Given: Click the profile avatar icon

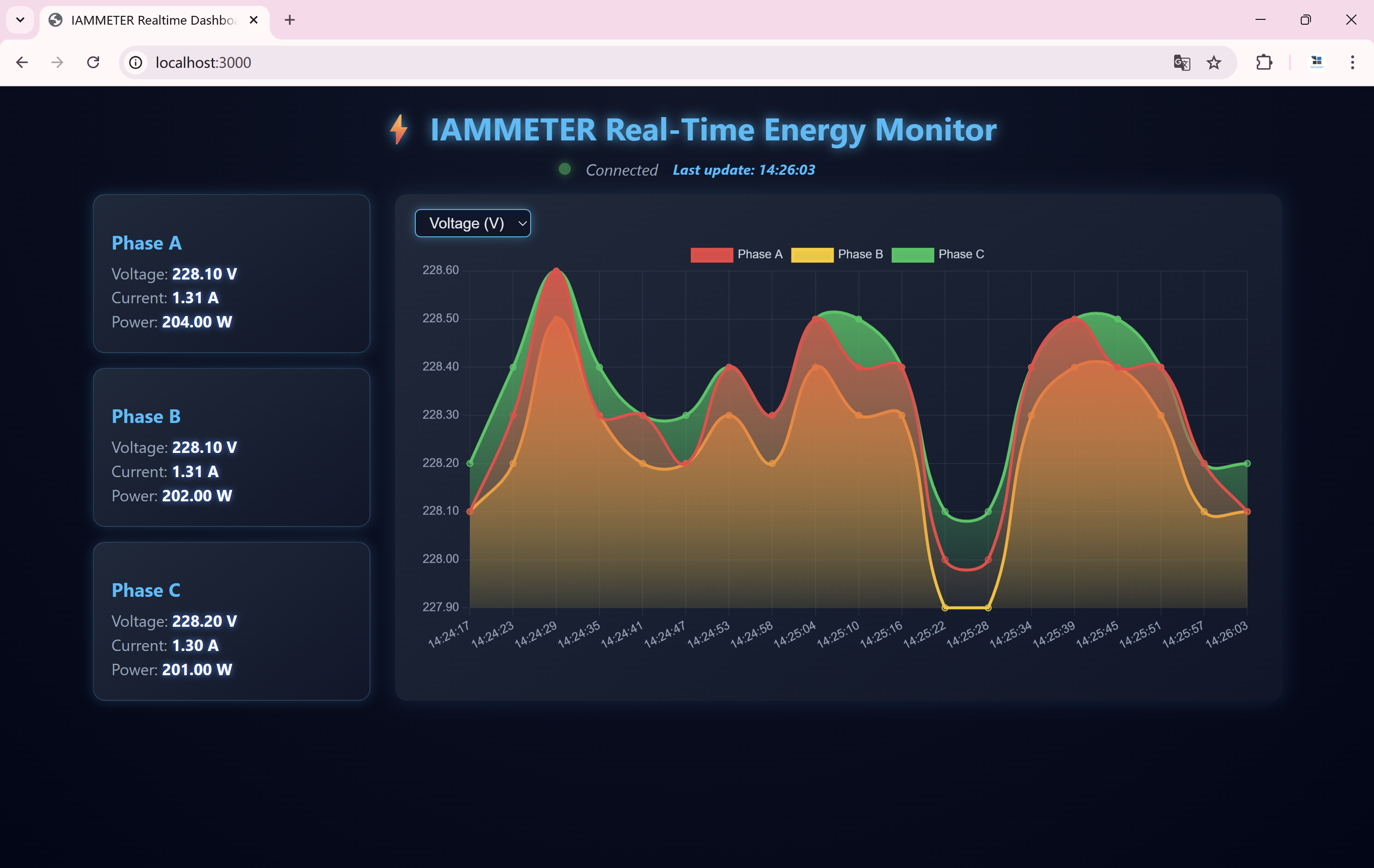Looking at the screenshot, I should pyautogui.click(x=1316, y=62).
